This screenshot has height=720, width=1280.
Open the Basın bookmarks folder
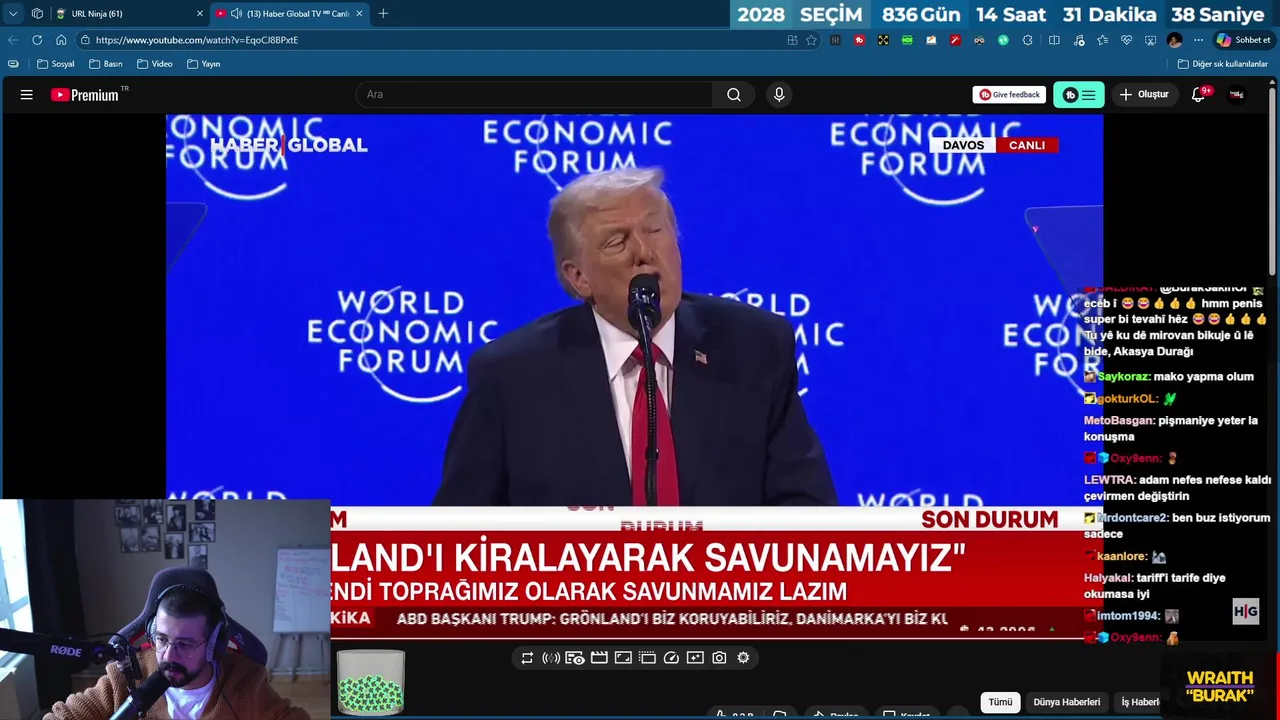(x=106, y=64)
